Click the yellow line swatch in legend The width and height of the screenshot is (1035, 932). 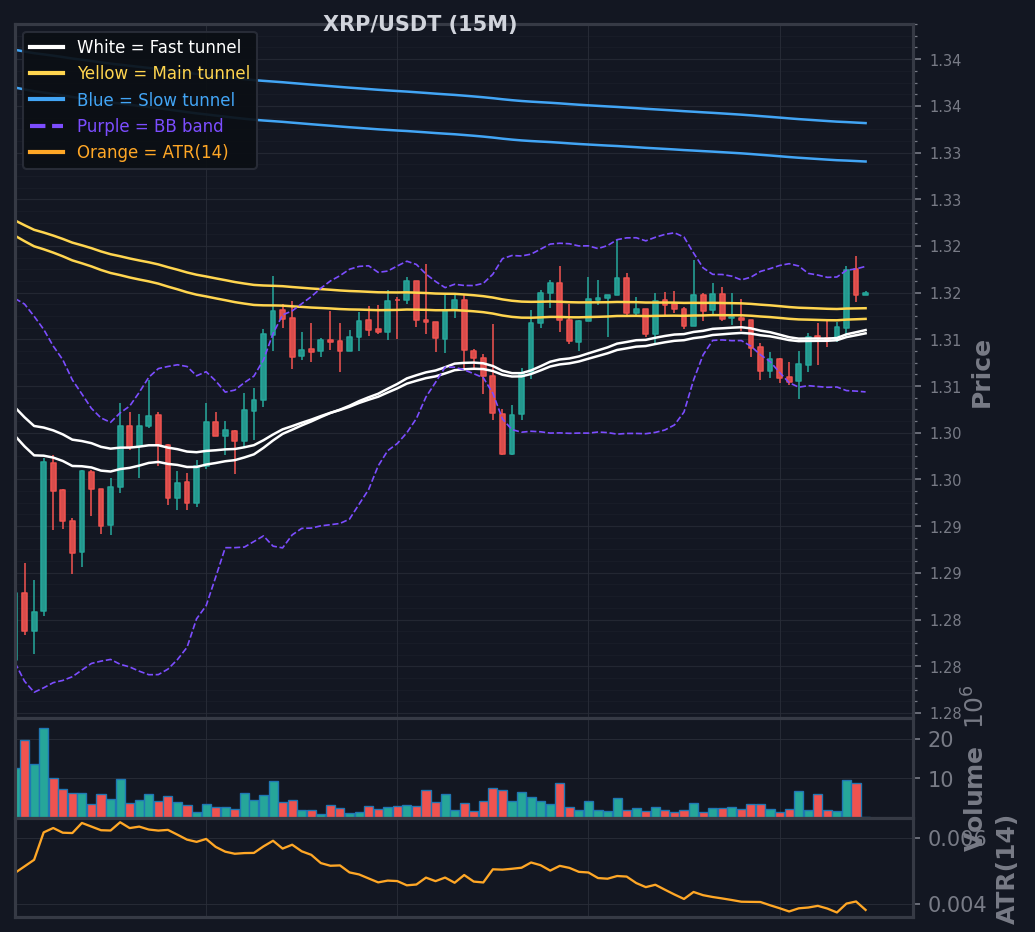(x=46, y=73)
